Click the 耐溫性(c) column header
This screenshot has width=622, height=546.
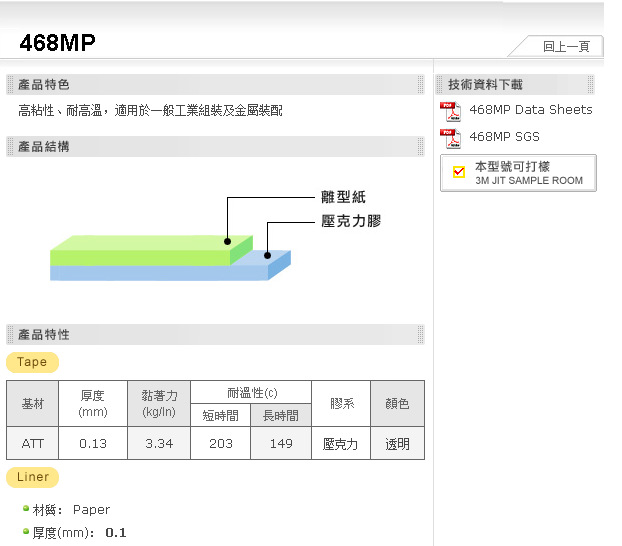pos(251,393)
